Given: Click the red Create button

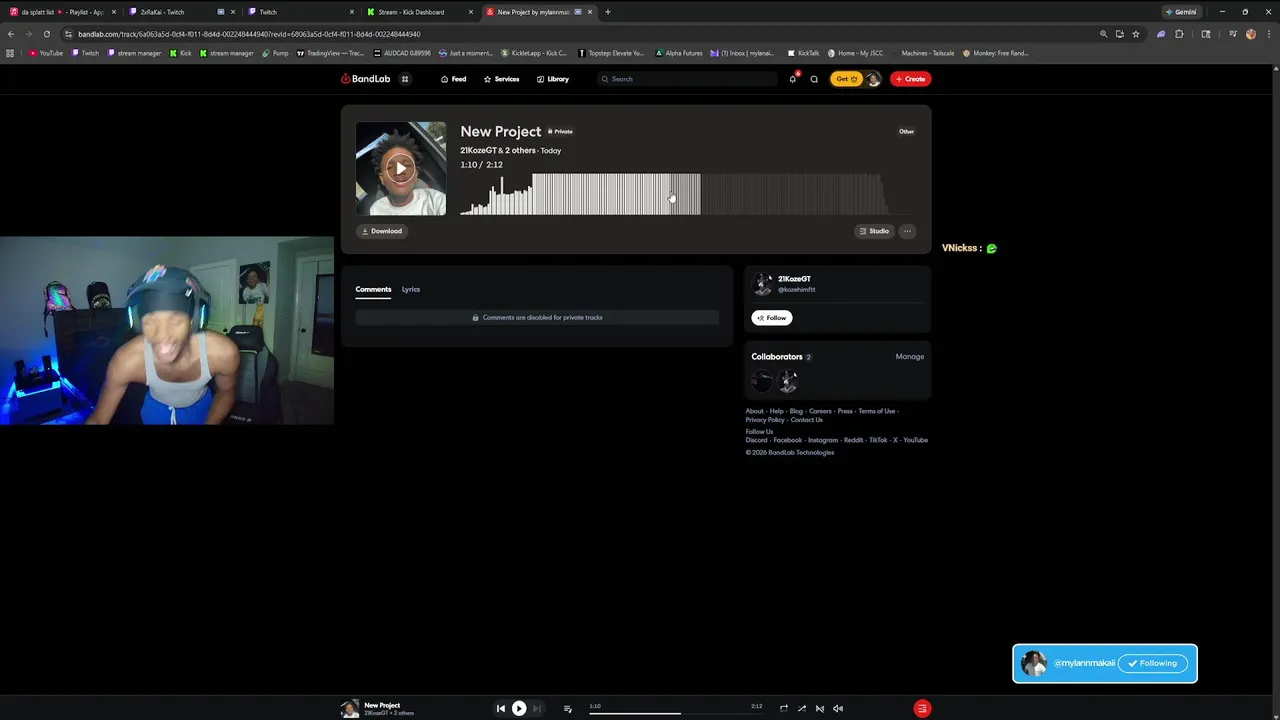Looking at the screenshot, I should point(910,79).
